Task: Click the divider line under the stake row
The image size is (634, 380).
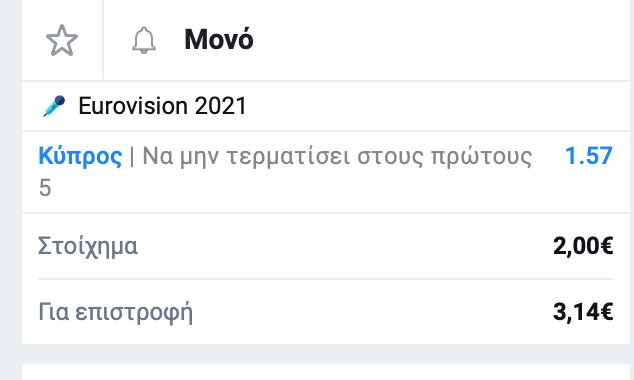Action: [326, 279]
